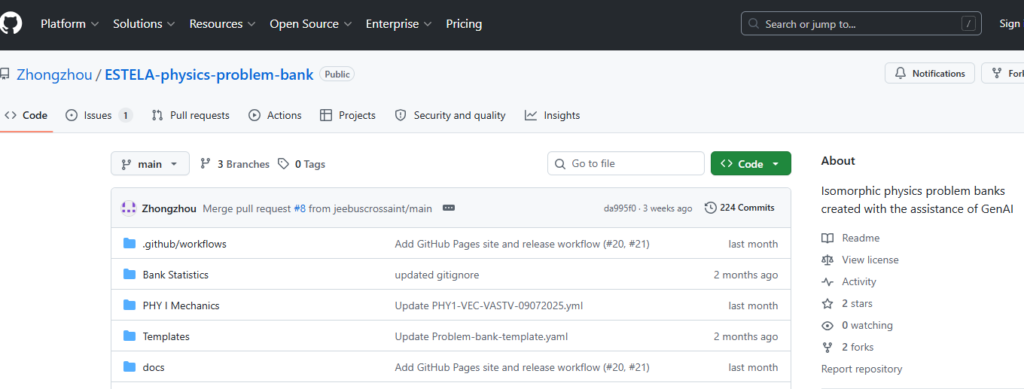Open the Resources dropdown

pyautogui.click(x=222, y=24)
